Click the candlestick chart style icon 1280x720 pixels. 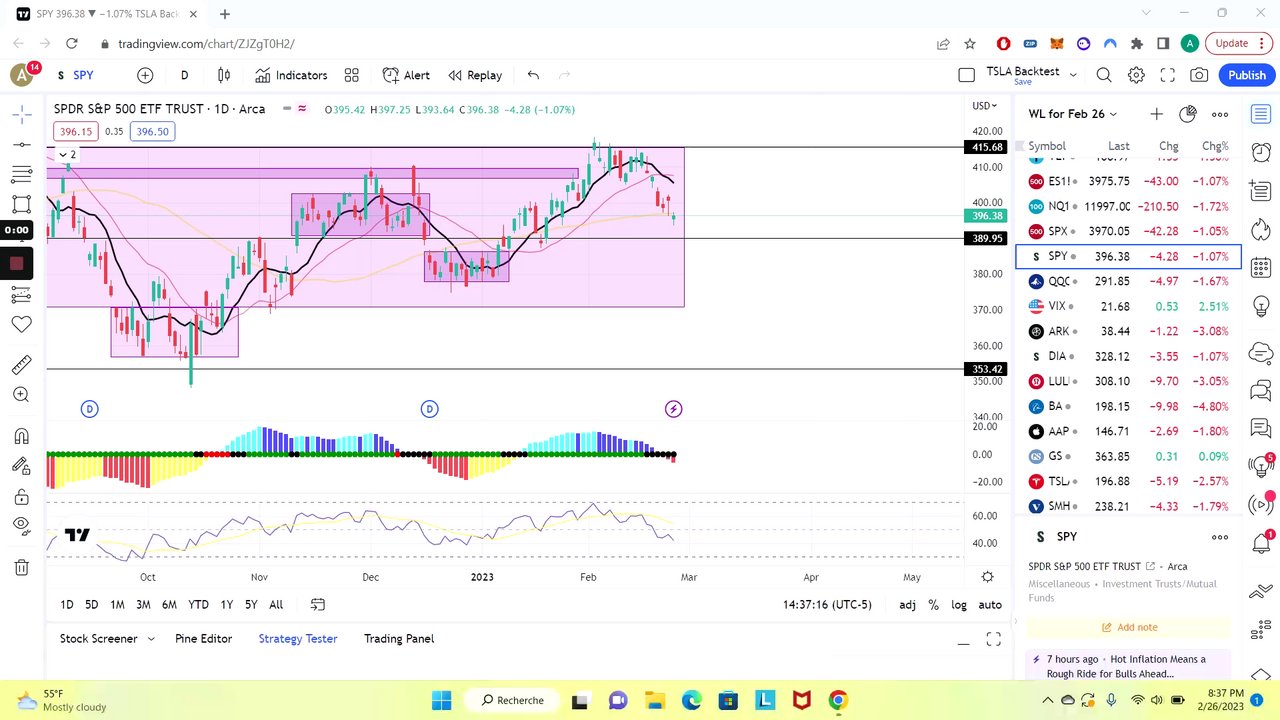224,75
